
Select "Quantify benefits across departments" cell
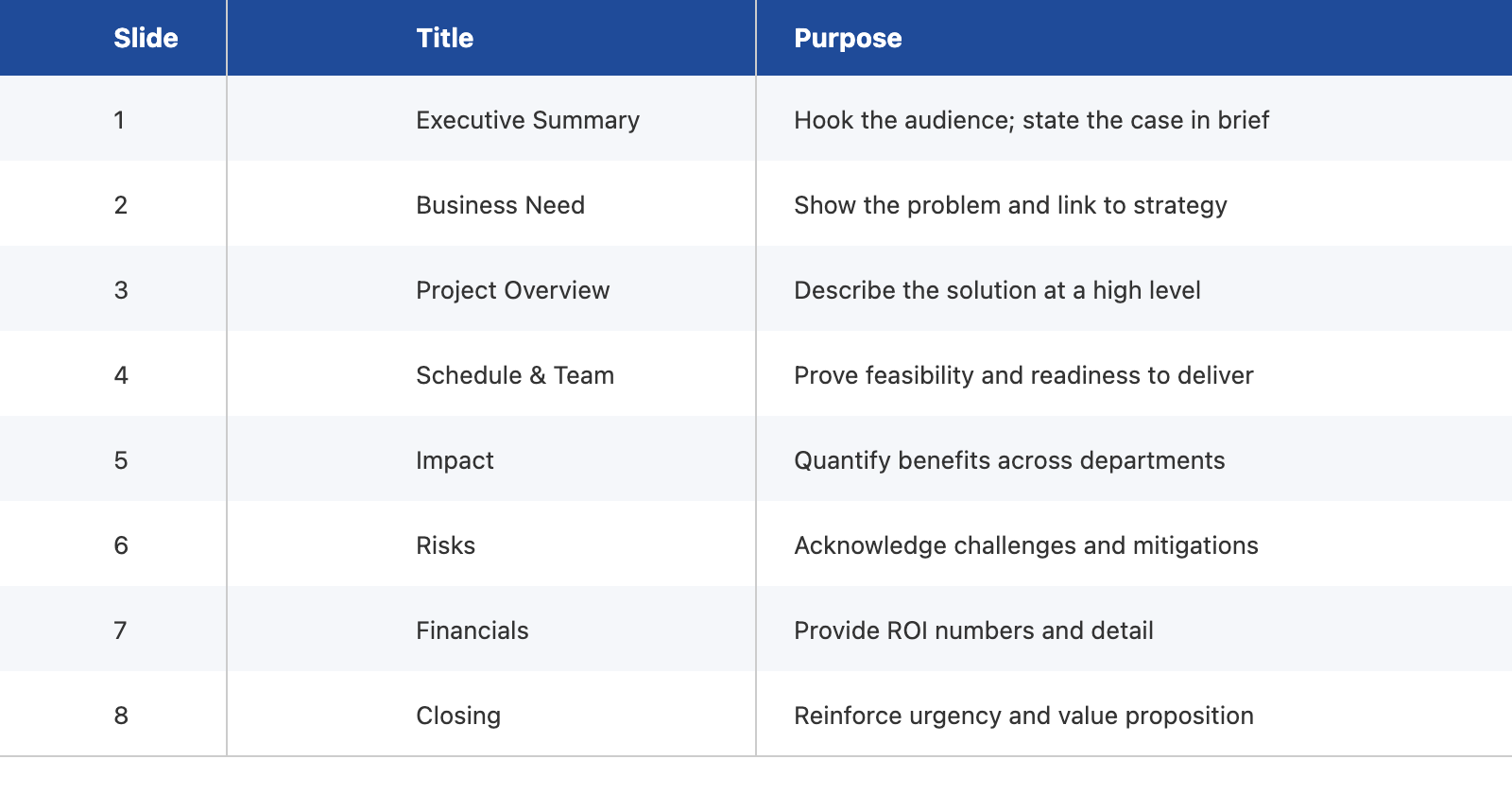(1009, 460)
